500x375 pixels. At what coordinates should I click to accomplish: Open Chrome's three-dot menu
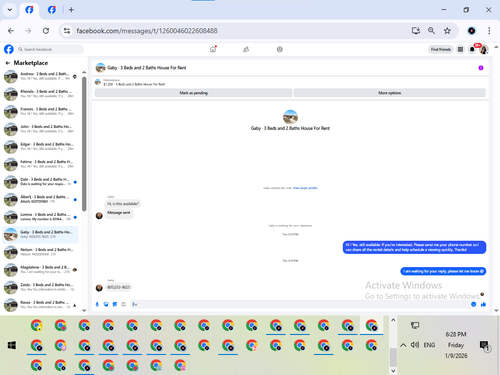tap(489, 31)
